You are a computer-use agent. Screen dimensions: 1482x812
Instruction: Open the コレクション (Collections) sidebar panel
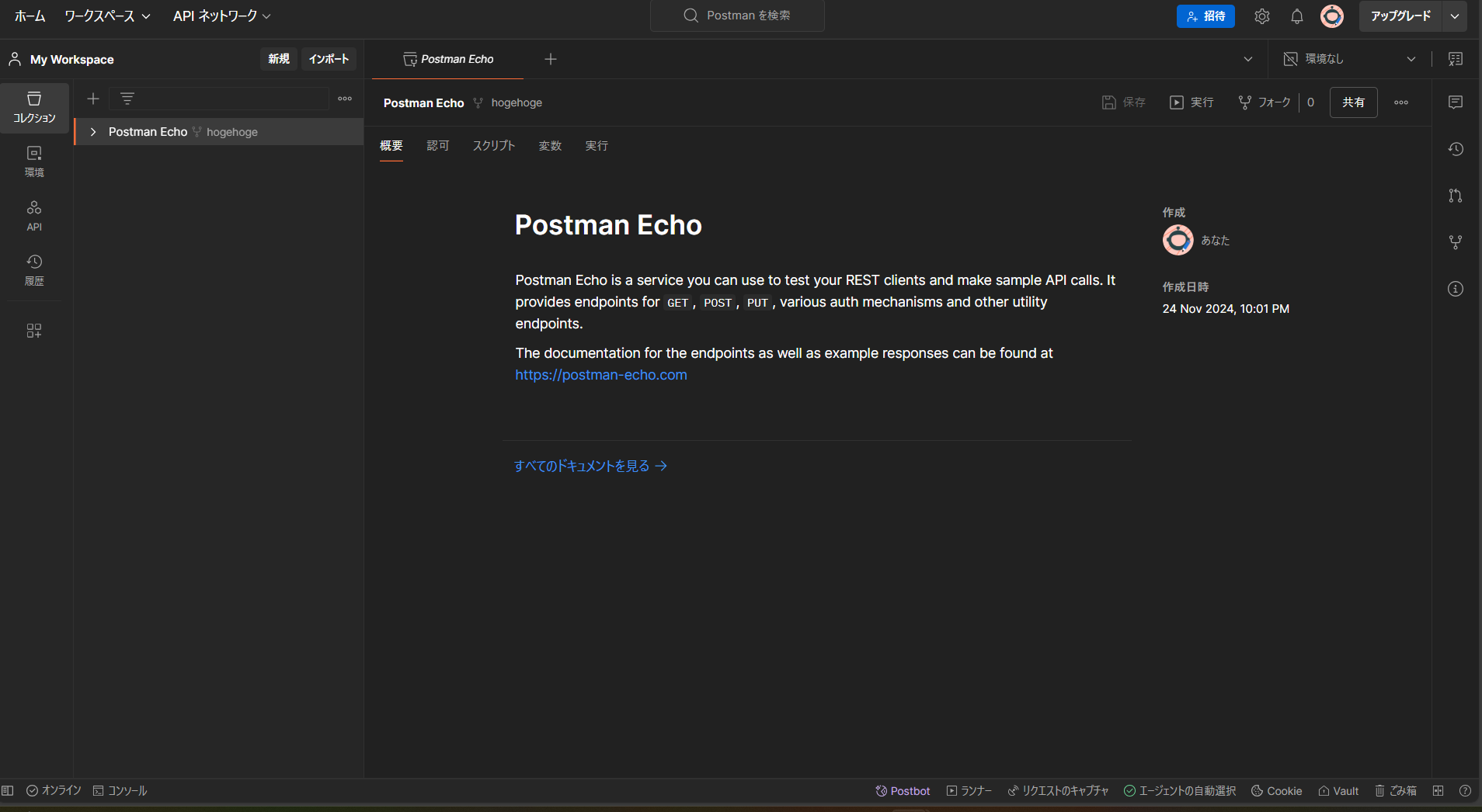tap(34, 107)
